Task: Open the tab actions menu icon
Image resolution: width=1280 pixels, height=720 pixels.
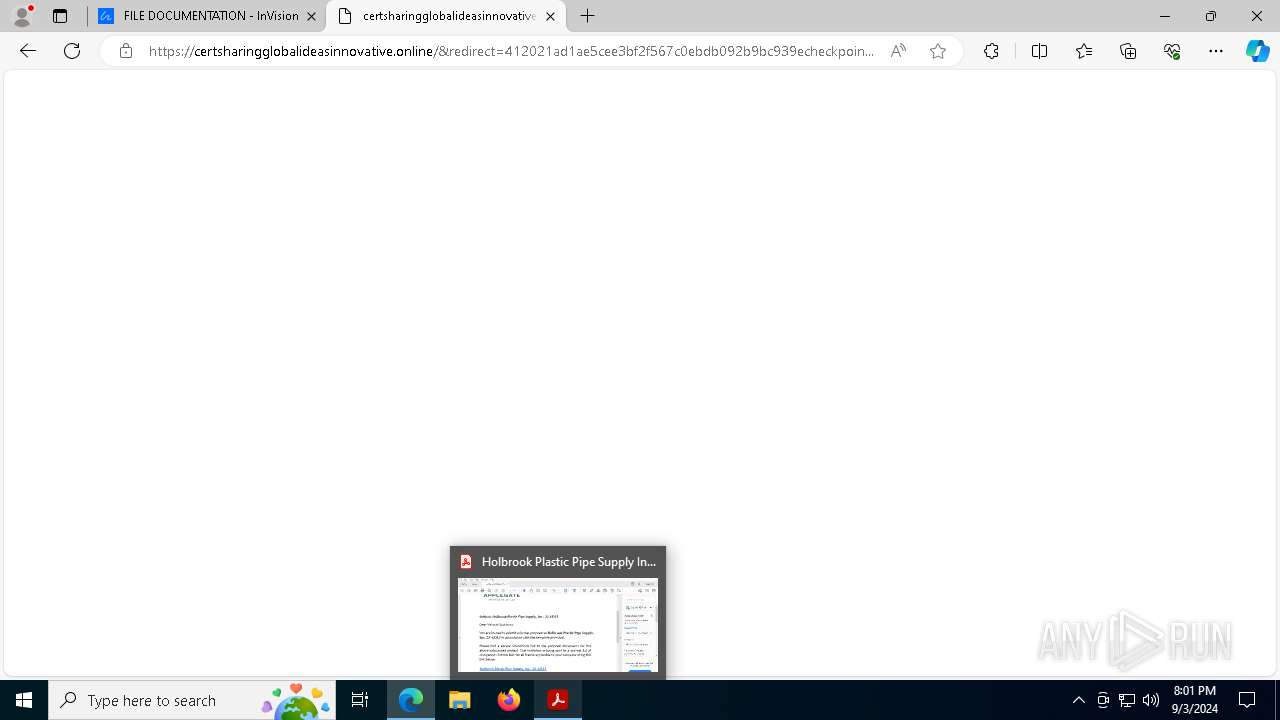Action: [60, 16]
